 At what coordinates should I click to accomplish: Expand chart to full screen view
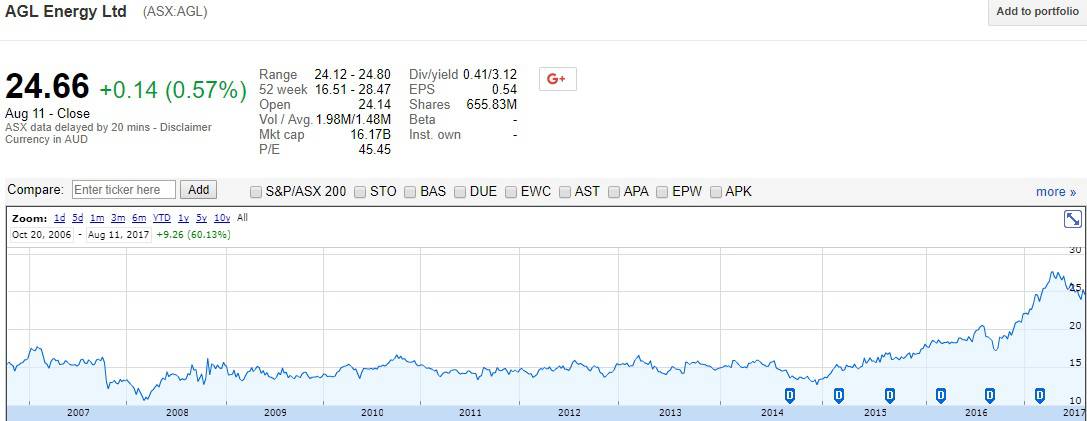(1072, 219)
